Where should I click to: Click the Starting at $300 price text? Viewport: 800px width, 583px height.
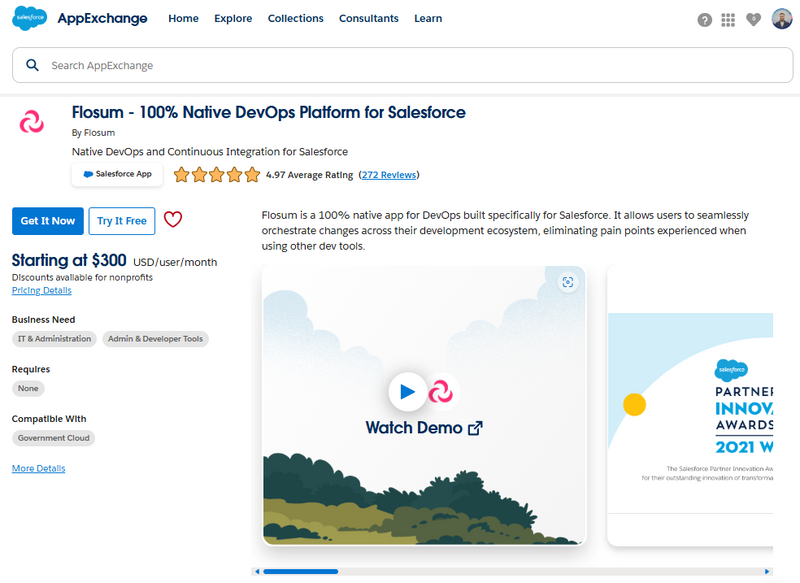pos(69,261)
